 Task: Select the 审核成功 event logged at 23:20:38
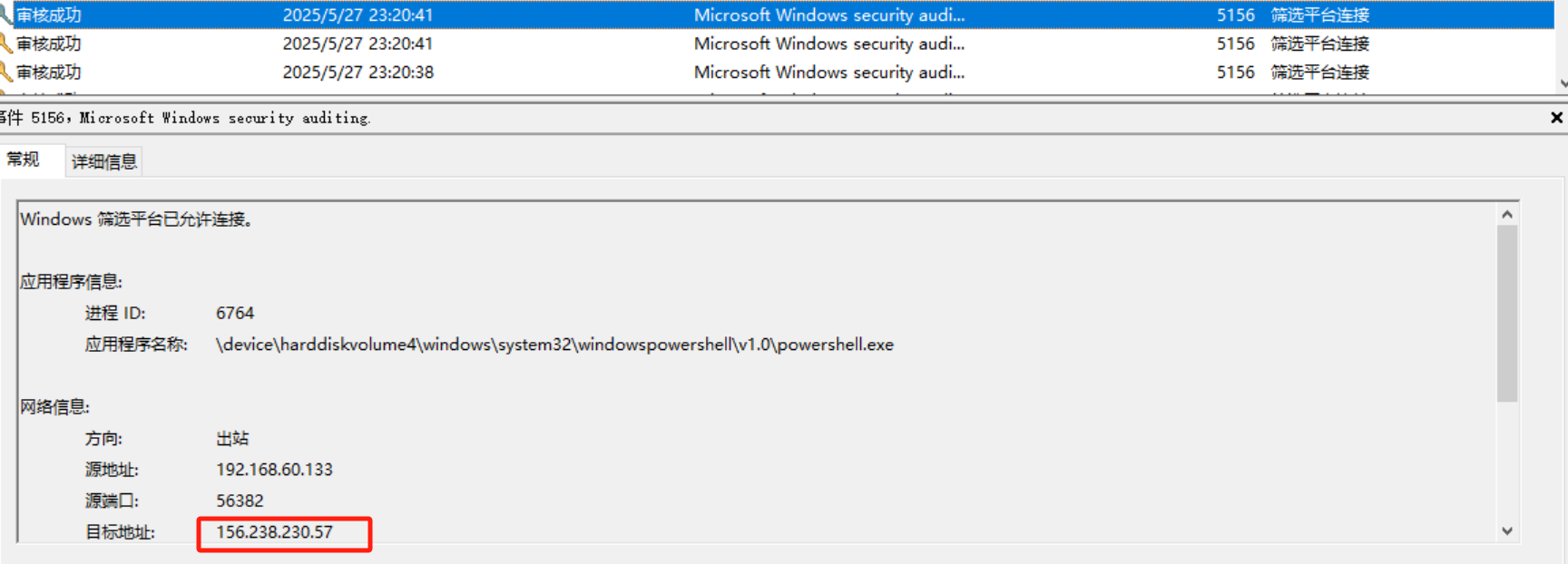(x=49, y=73)
